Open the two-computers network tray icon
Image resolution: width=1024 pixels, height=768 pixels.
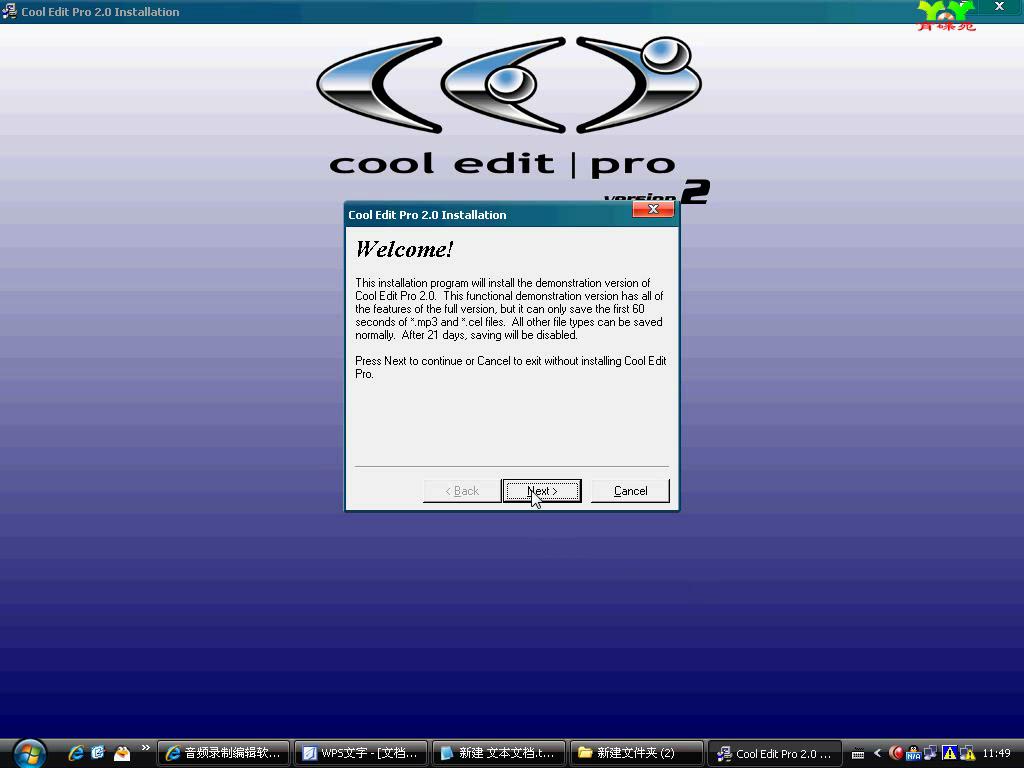pos(931,753)
